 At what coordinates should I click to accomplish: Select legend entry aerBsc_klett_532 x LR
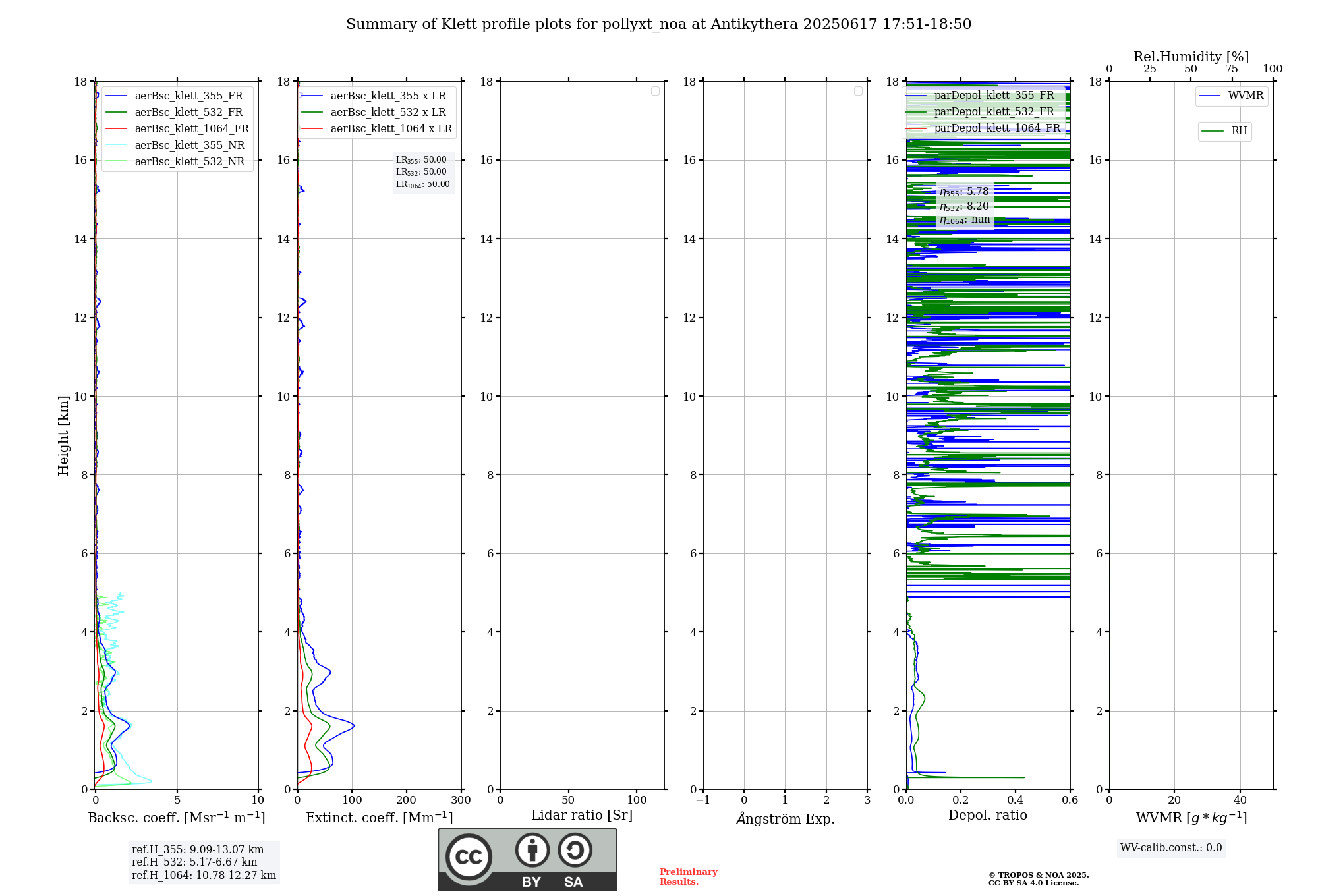[x=374, y=113]
